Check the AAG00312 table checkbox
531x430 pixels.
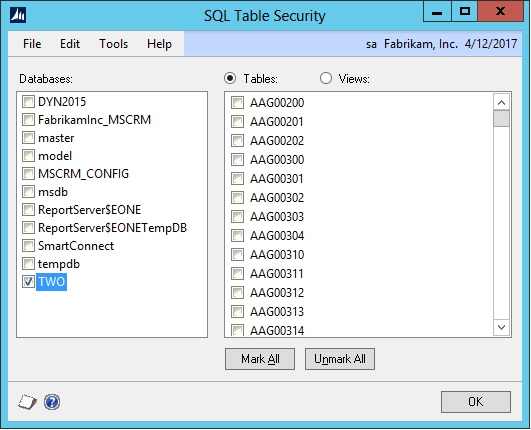237,292
